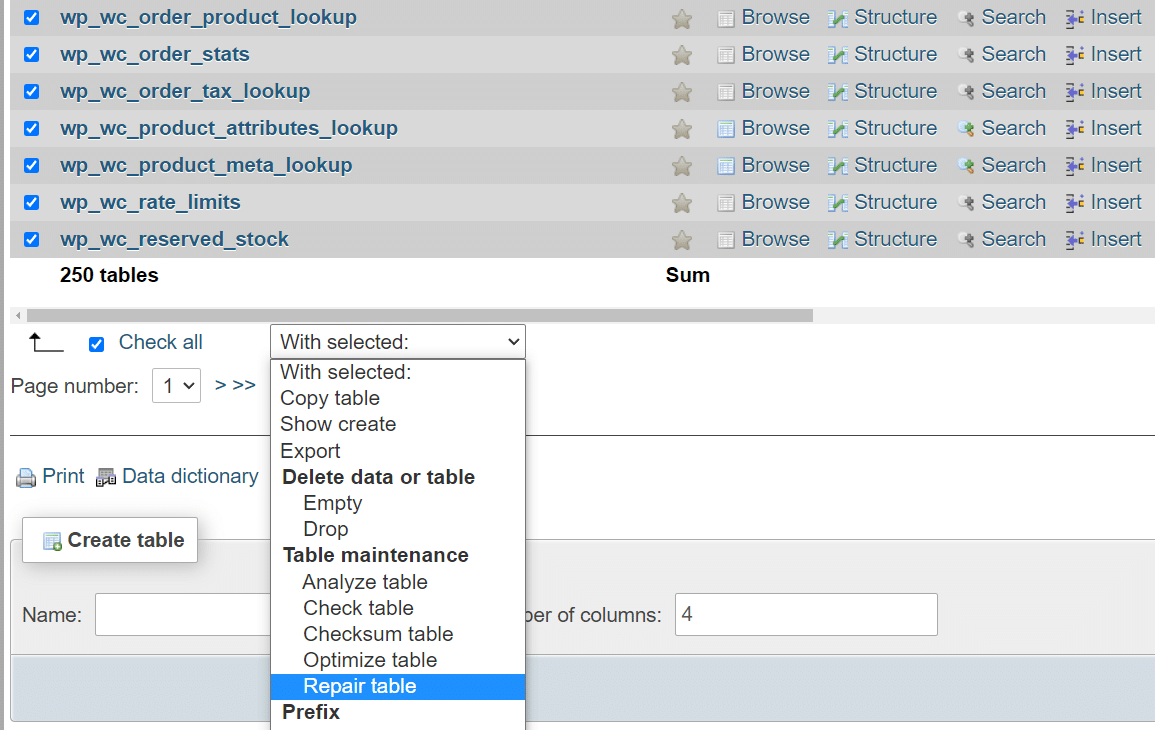
Task: Click the Create table button
Action: (109, 540)
